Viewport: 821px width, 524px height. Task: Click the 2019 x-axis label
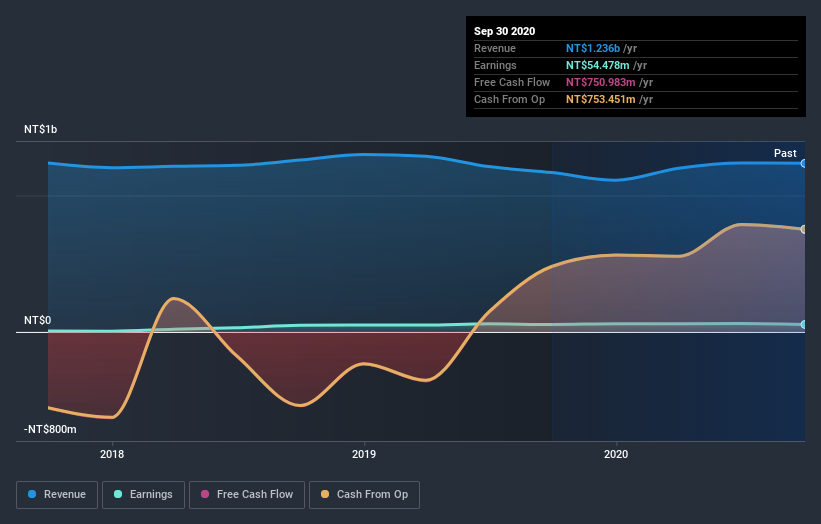(x=364, y=454)
